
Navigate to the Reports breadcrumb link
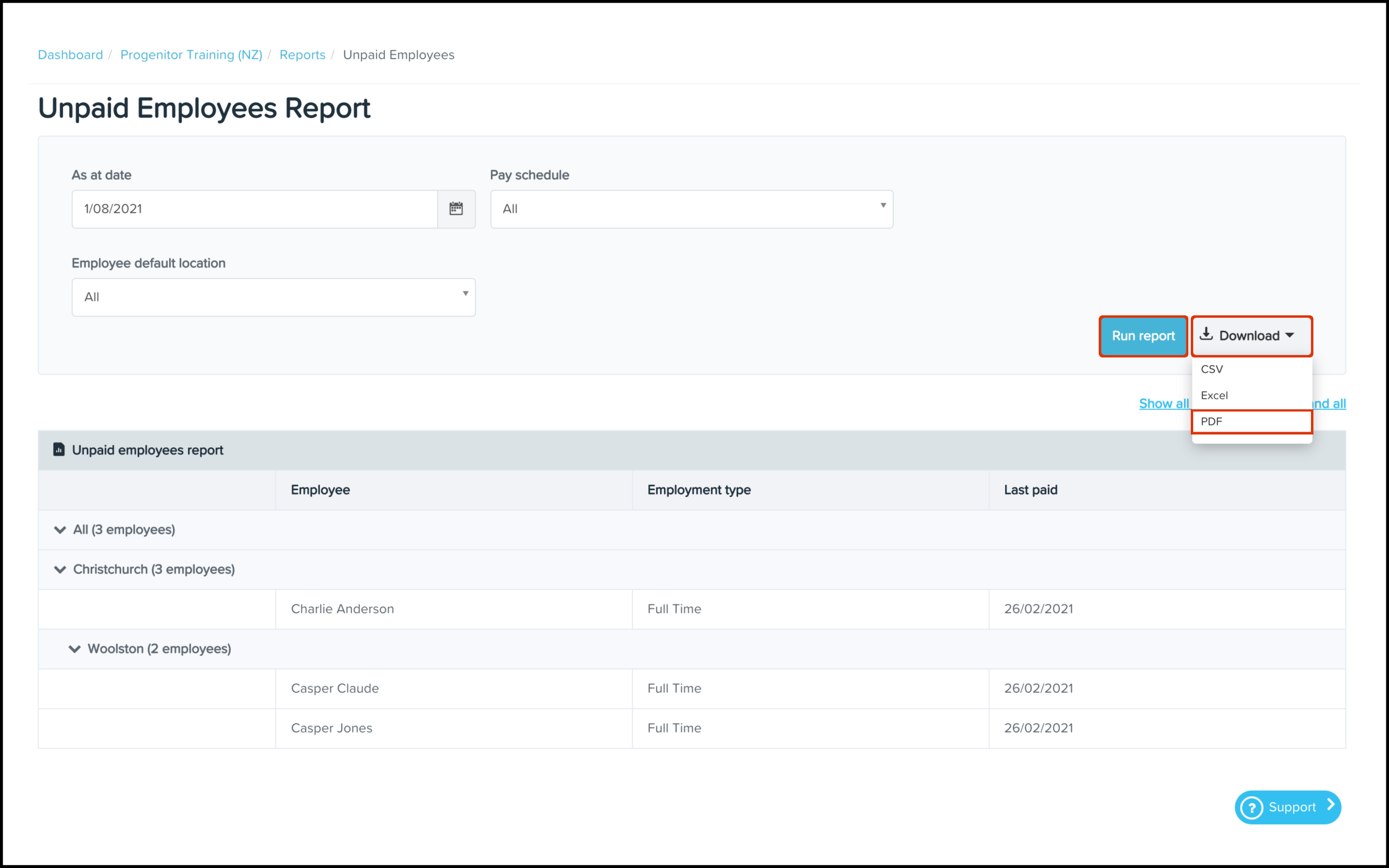click(x=302, y=55)
